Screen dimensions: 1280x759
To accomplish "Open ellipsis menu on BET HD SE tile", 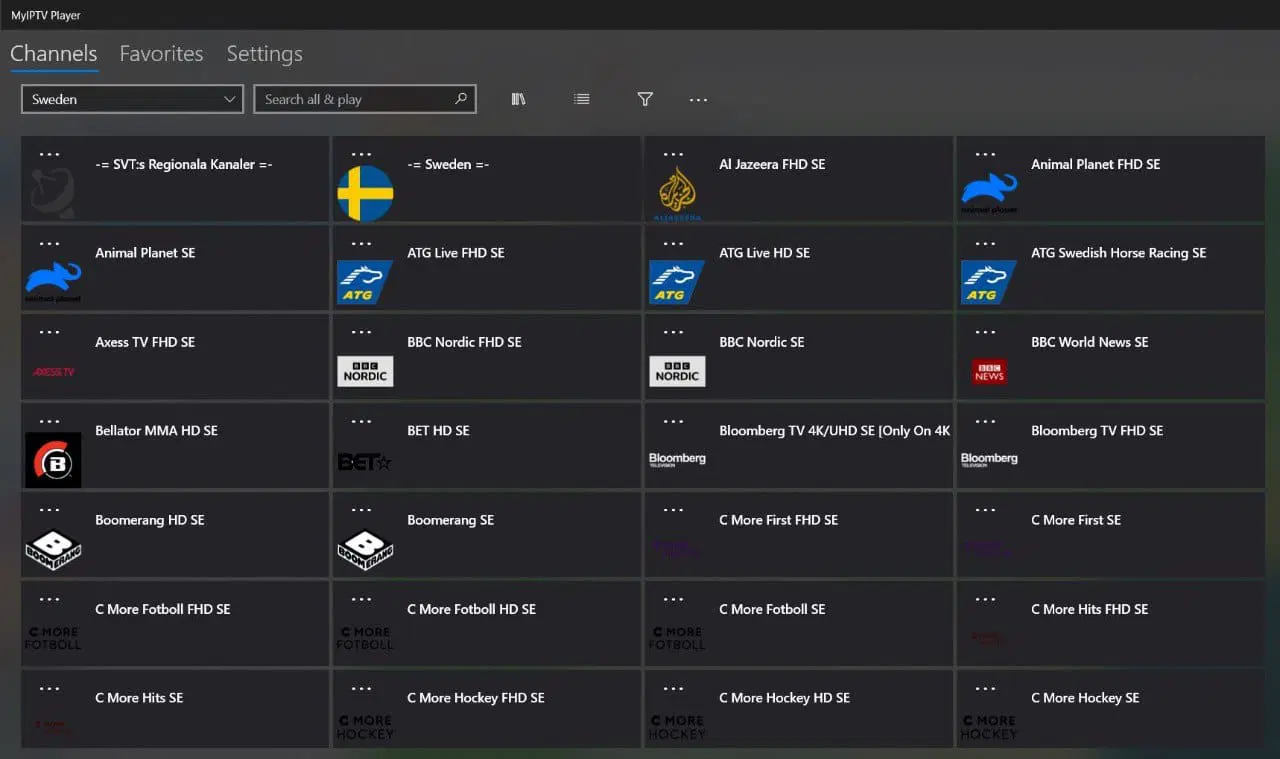I will [361, 421].
